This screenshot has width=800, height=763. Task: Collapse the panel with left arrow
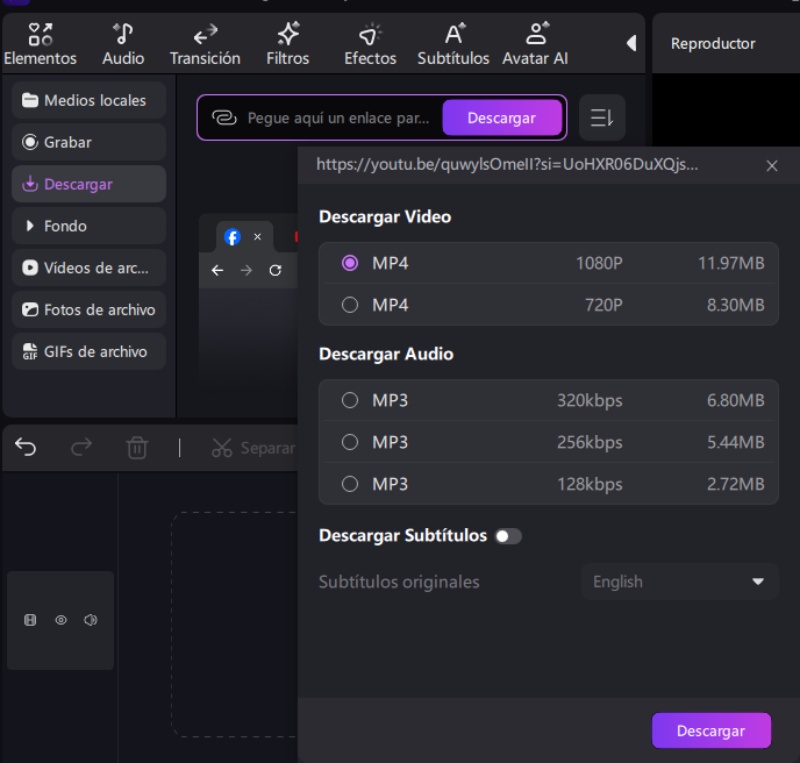[x=630, y=43]
